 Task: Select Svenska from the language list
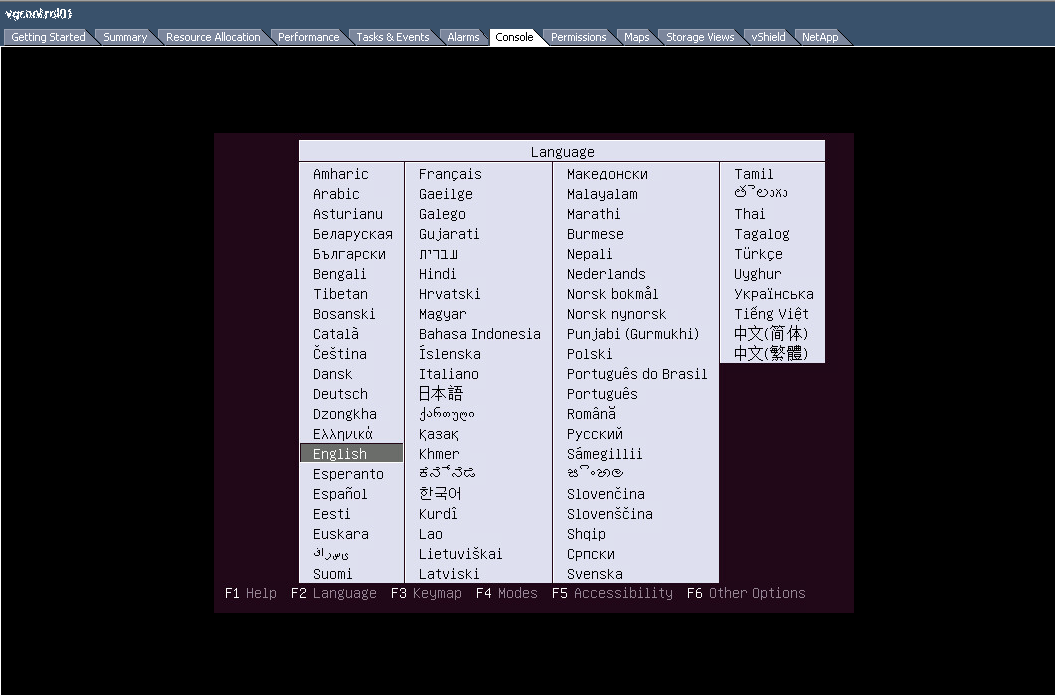coord(594,574)
